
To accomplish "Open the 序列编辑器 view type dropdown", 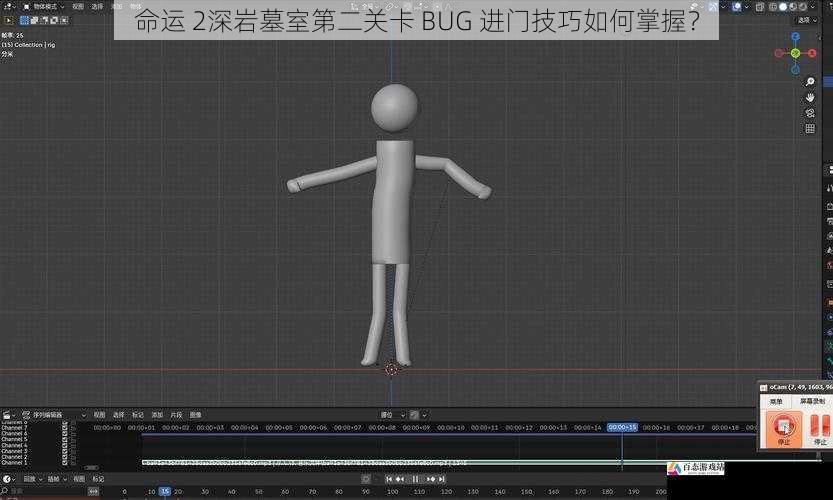I will pyautogui.click(x=53, y=415).
